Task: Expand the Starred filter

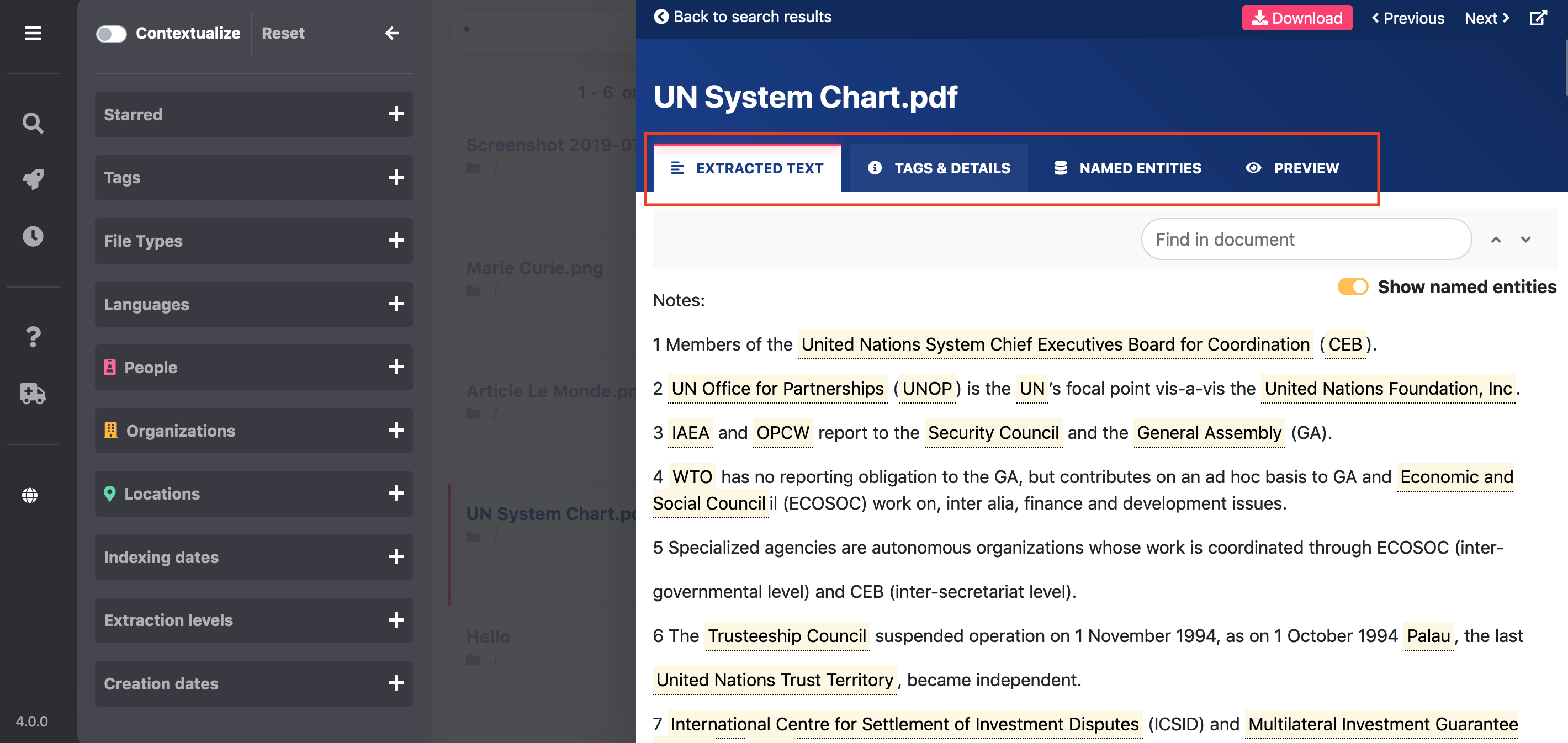Action: coord(396,114)
